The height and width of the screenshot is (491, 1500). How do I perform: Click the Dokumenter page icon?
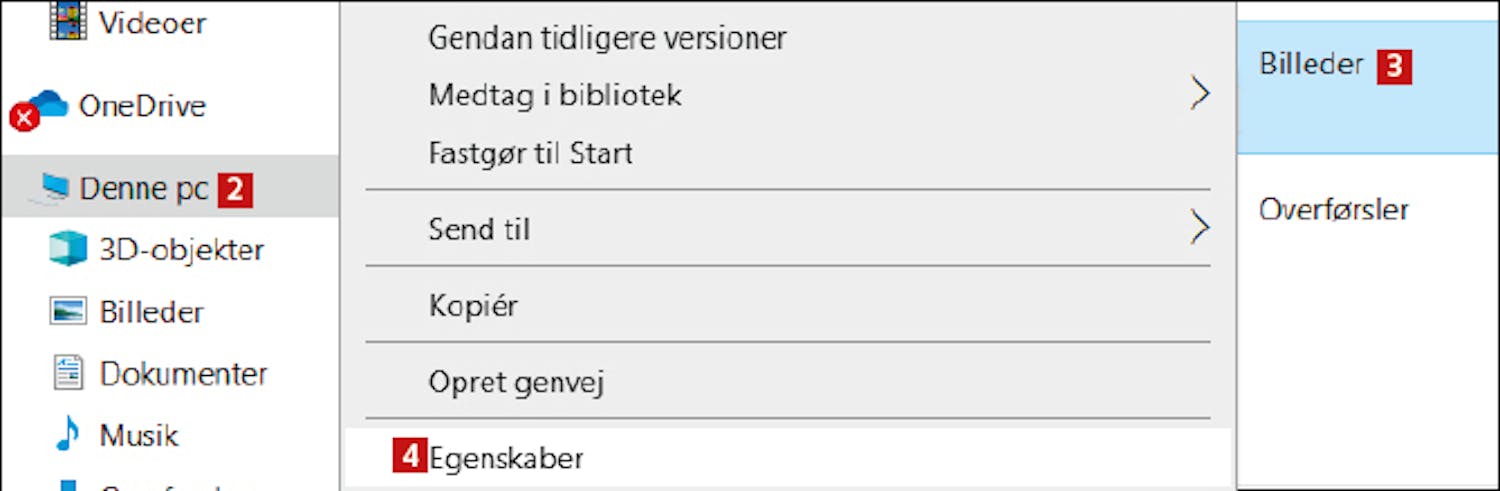[x=68, y=373]
